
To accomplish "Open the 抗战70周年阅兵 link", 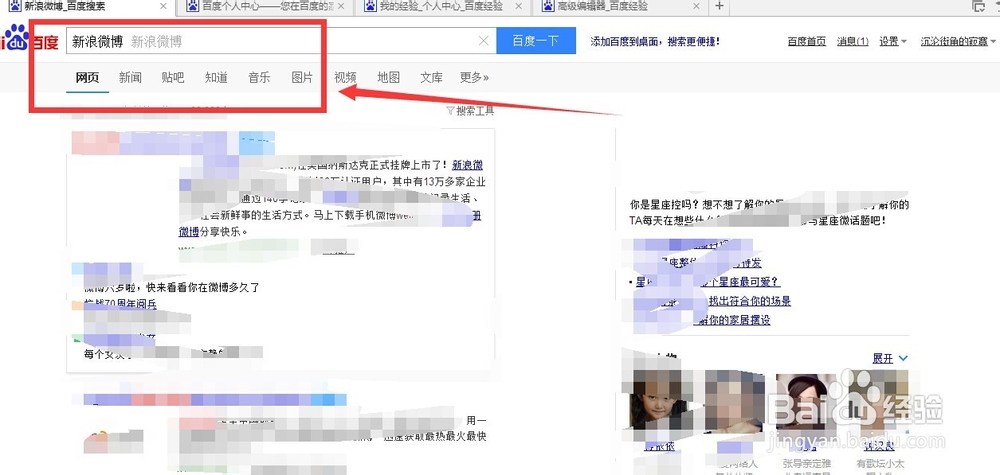I will [121, 304].
